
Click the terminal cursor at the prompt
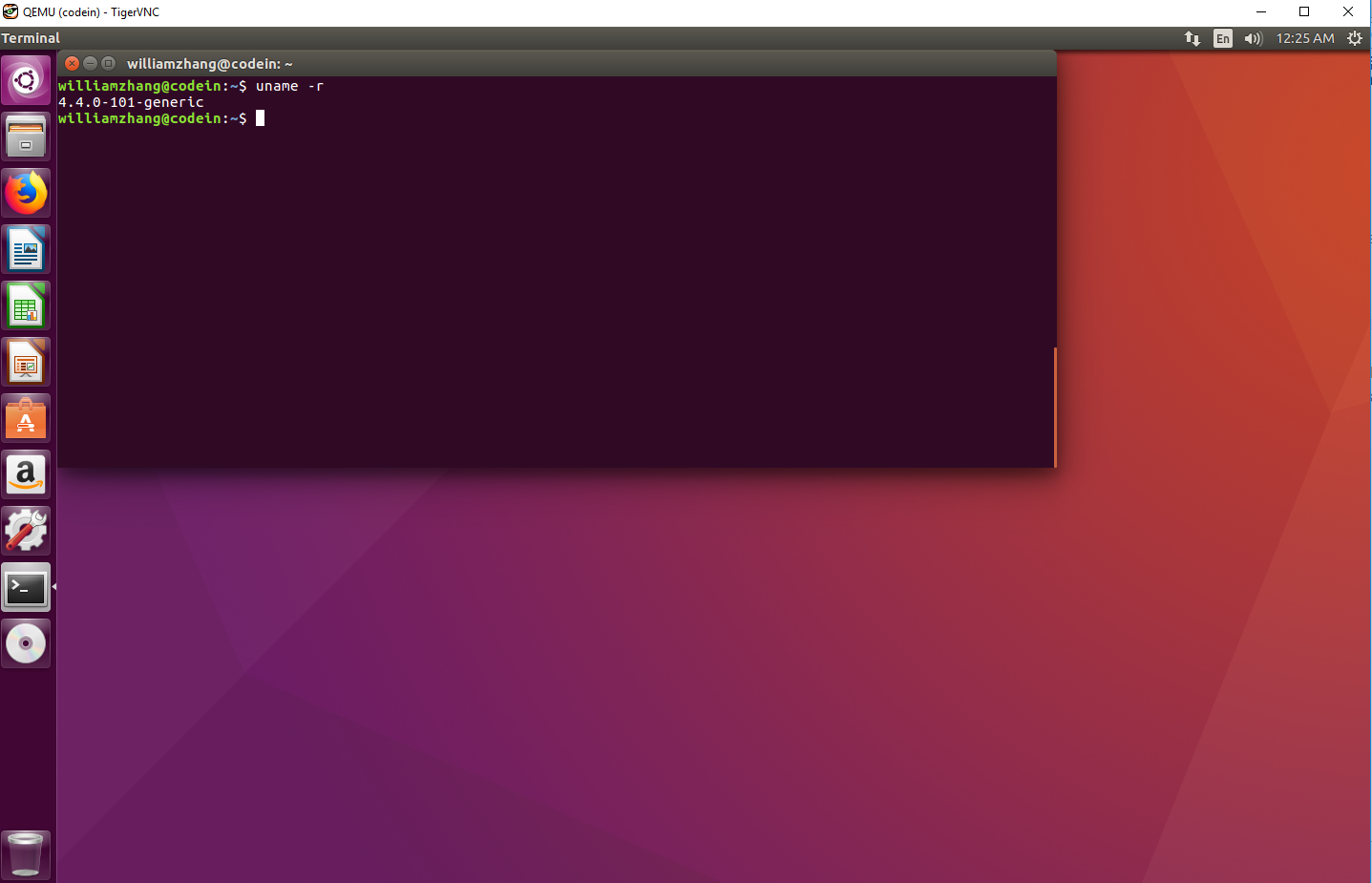coord(260,118)
